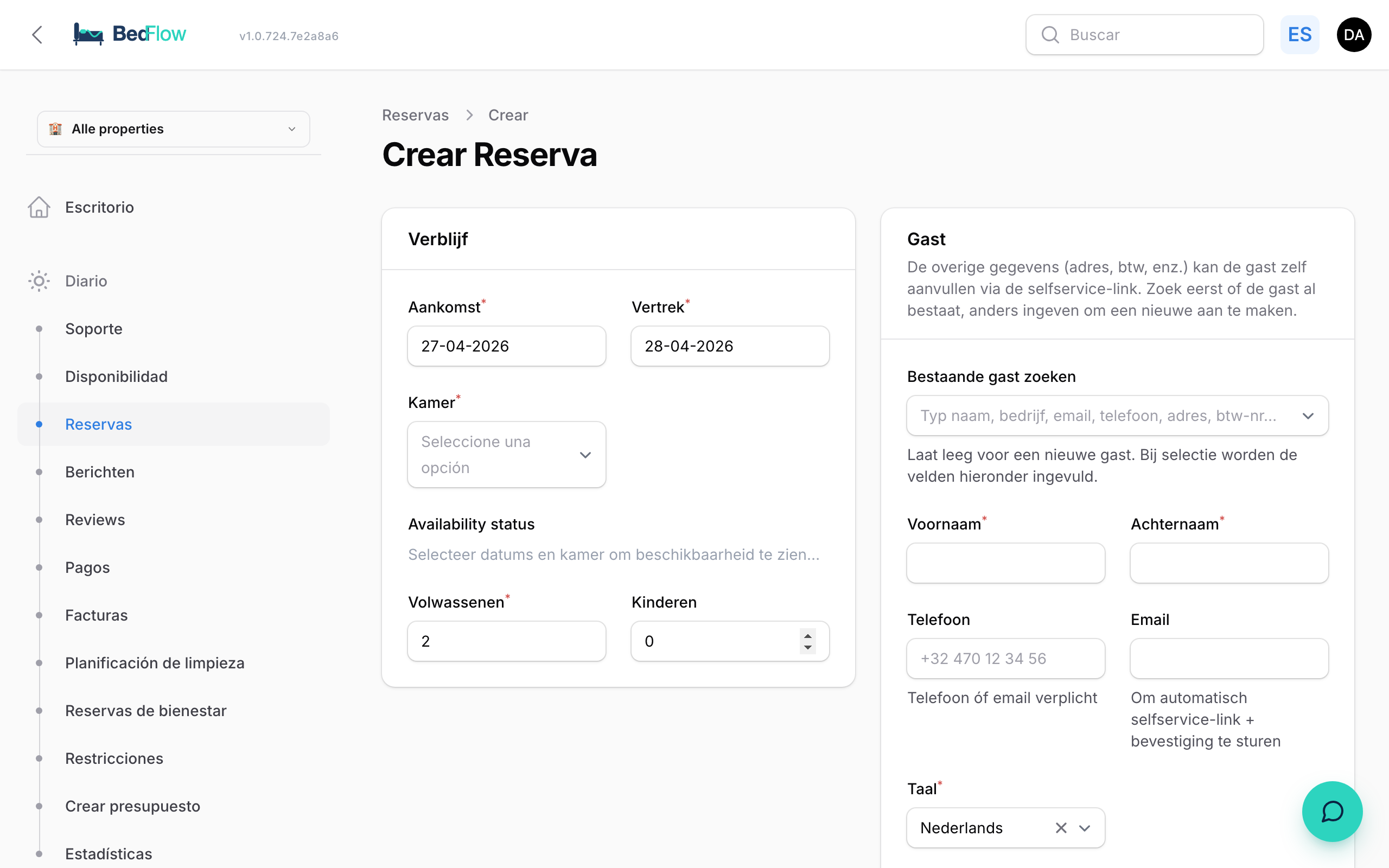This screenshot has height=868, width=1389.
Task: Click the Voornaam input field
Action: 1005,563
